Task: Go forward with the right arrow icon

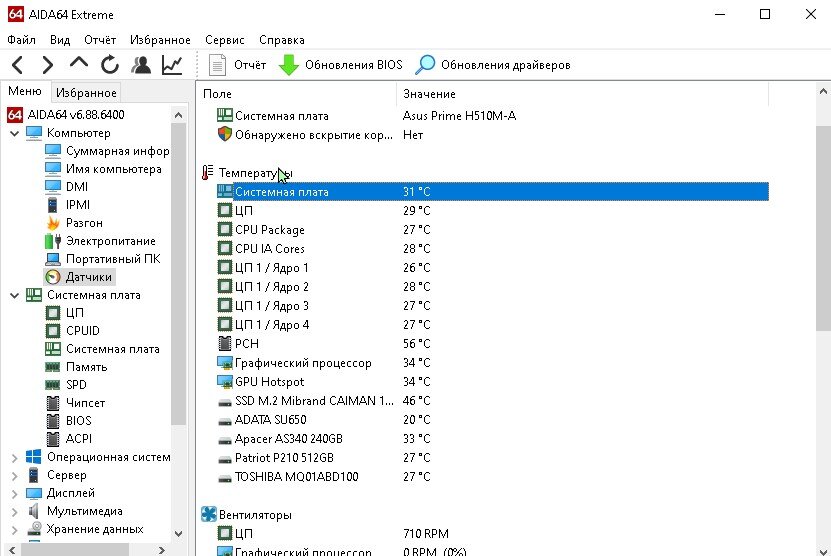Action: [x=47, y=65]
